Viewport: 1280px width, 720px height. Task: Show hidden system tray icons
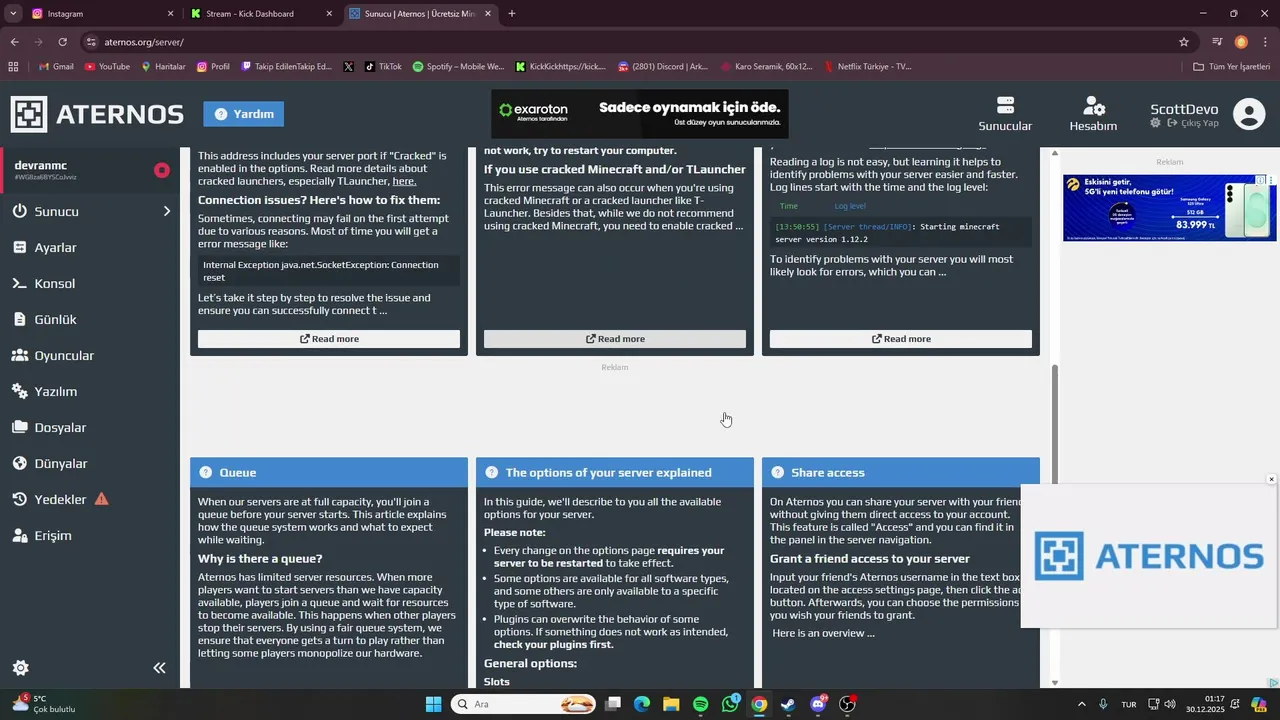(x=1081, y=704)
